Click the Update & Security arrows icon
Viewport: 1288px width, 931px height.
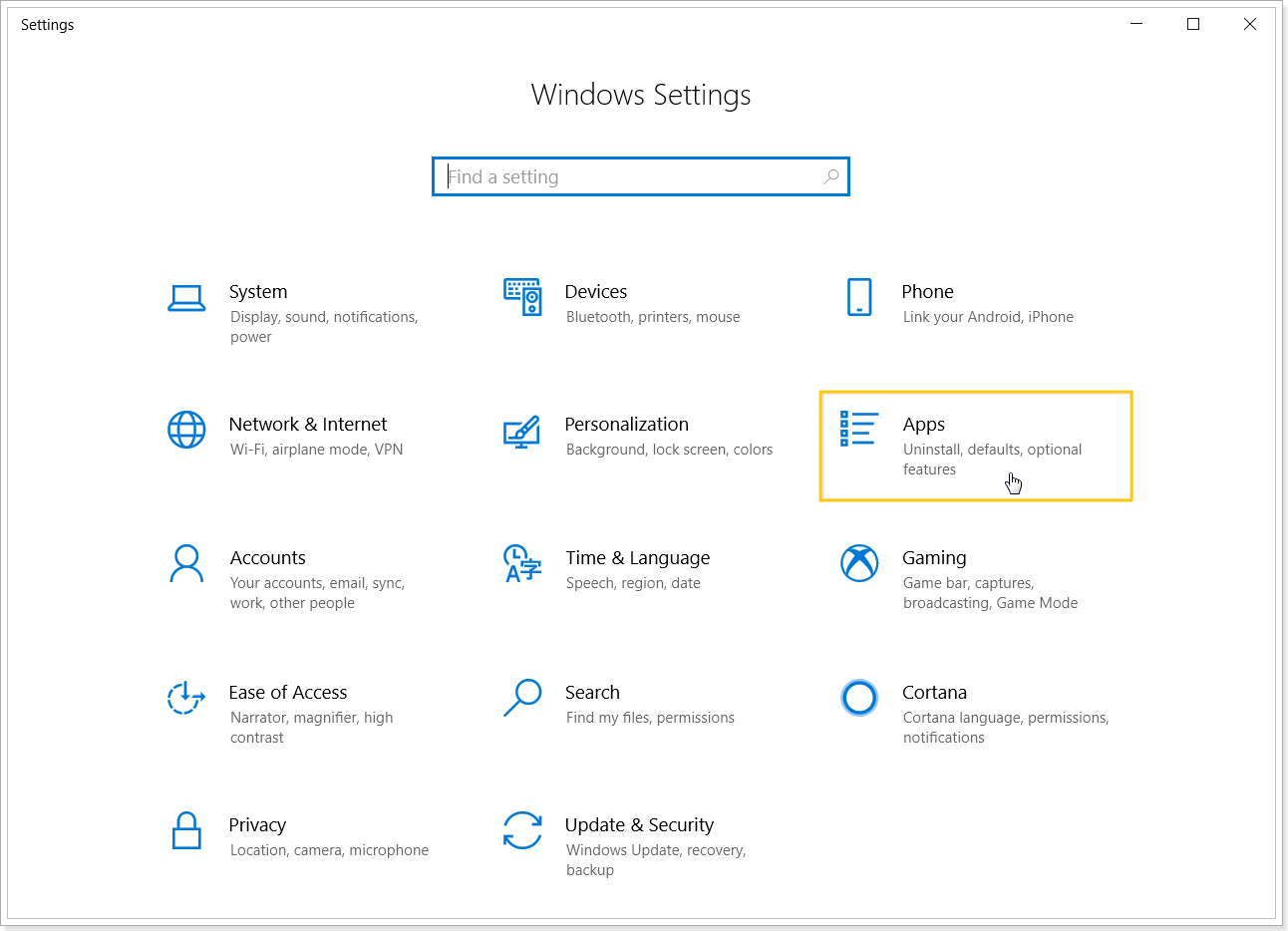tap(522, 830)
